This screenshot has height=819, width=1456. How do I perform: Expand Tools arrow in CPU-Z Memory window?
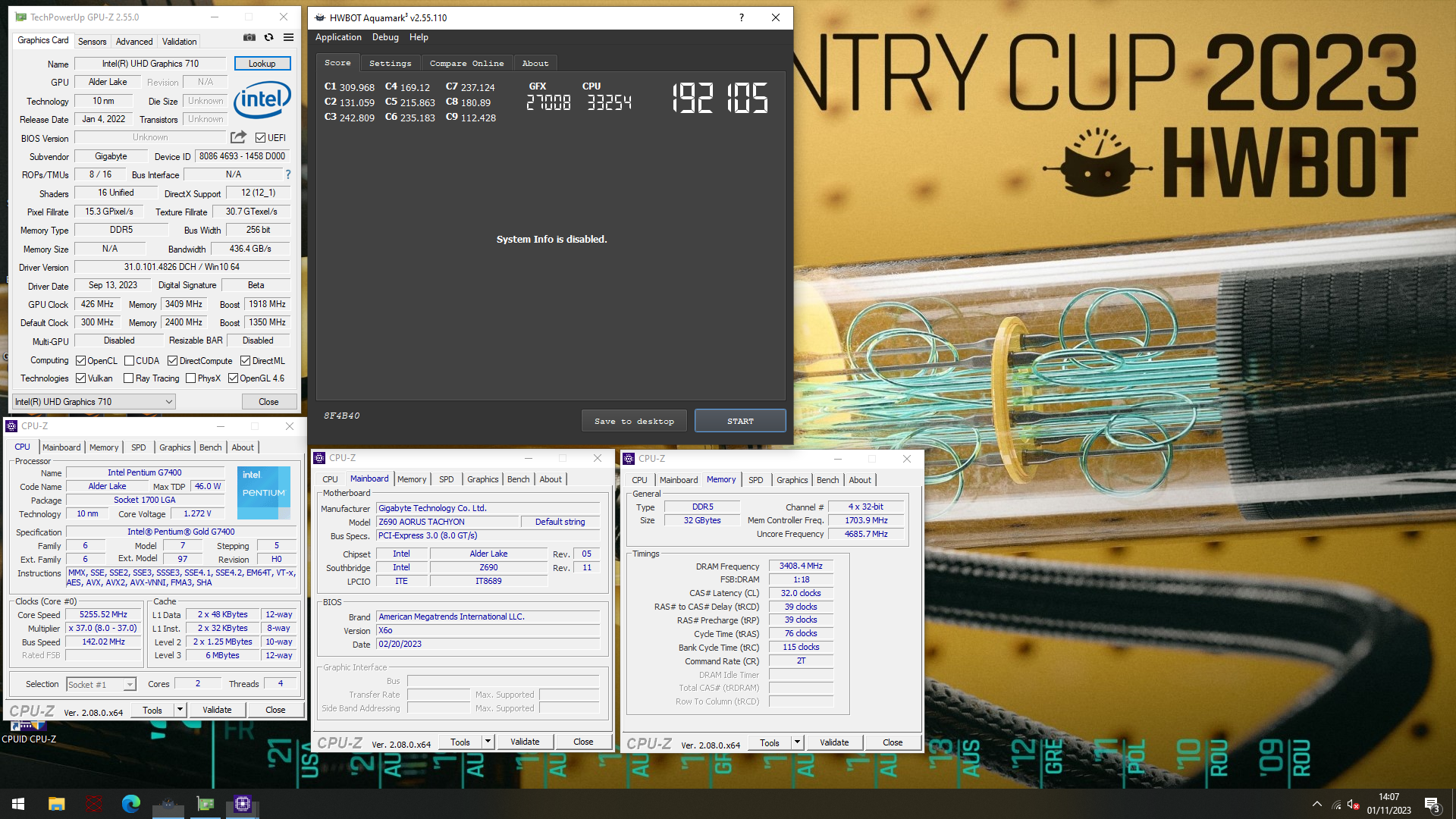pyautogui.click(x=797, y=743)
